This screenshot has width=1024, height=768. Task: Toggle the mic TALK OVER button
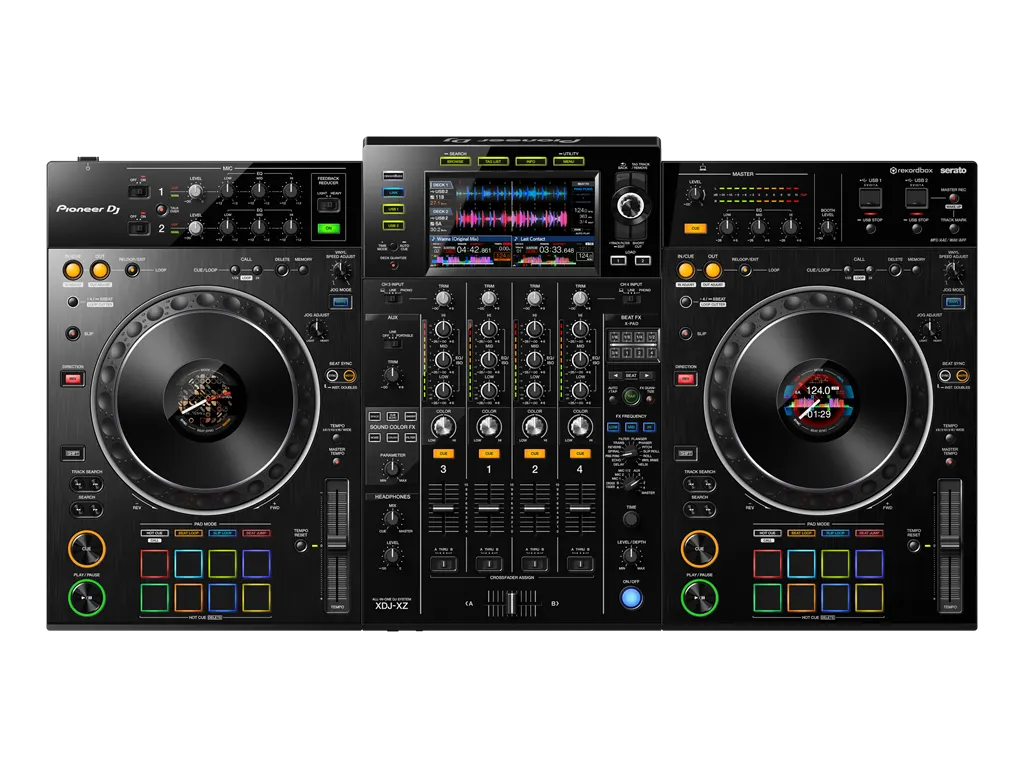(161, 210)
